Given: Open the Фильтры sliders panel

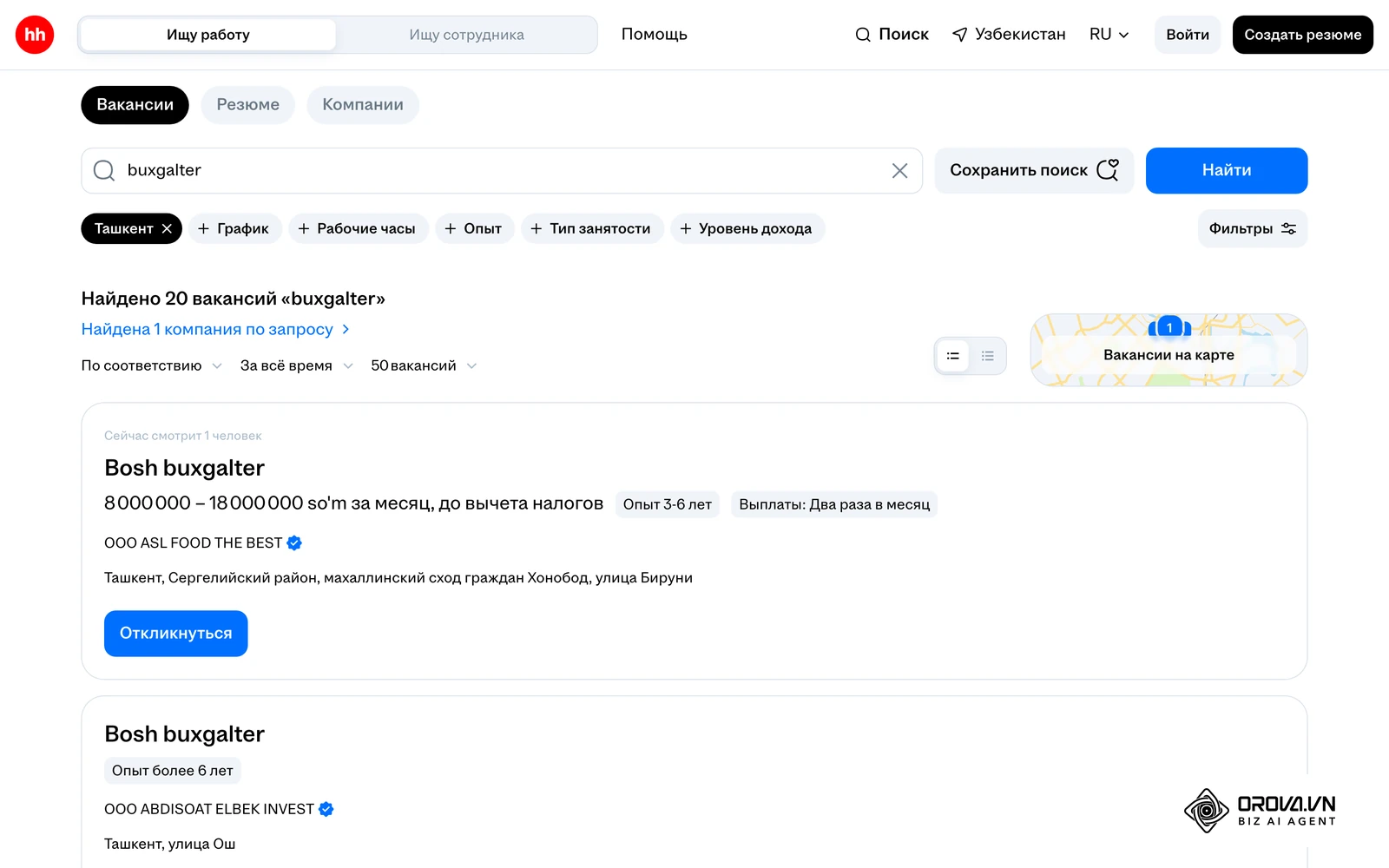Looking at the screenshot, I should pos(1253,228).
